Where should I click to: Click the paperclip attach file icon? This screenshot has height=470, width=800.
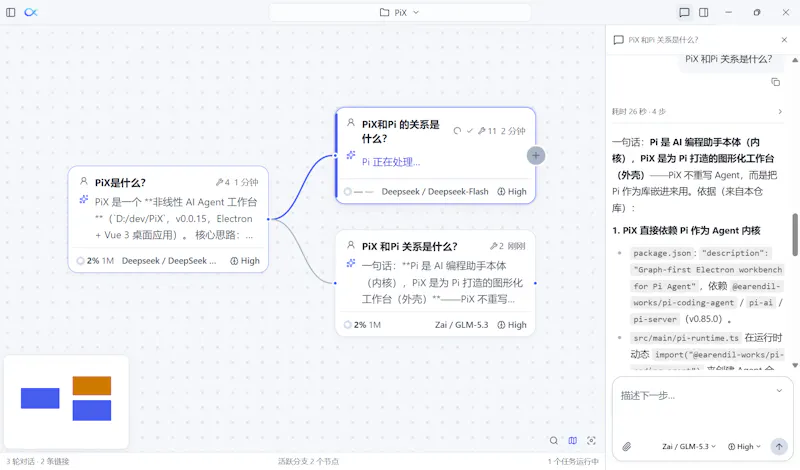click(627, 447)
